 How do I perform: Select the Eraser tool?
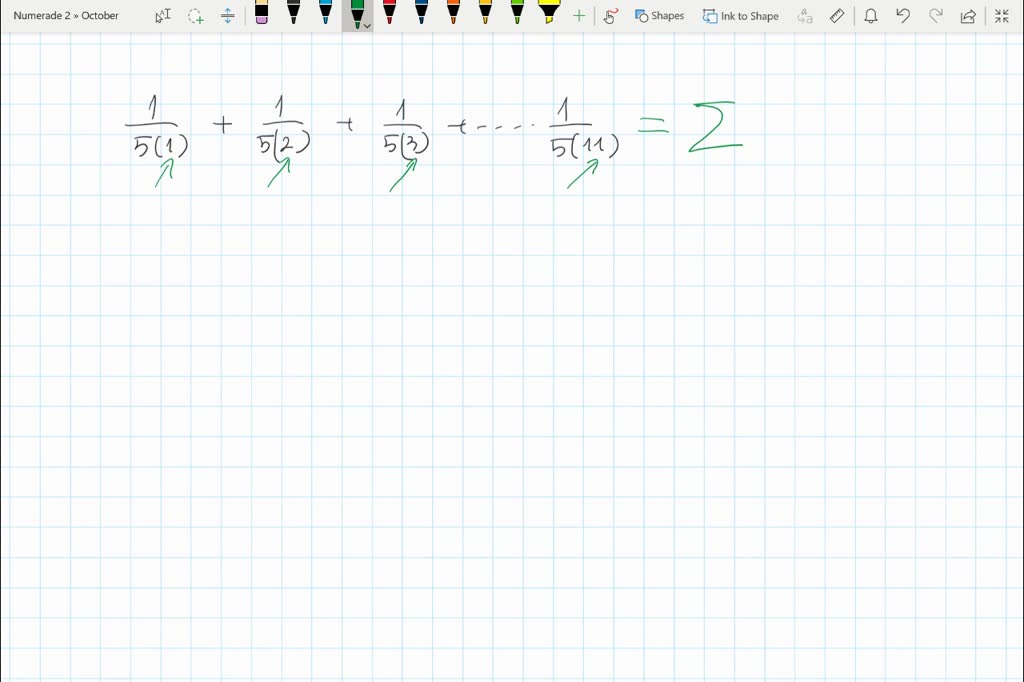[x=261, y=15]
